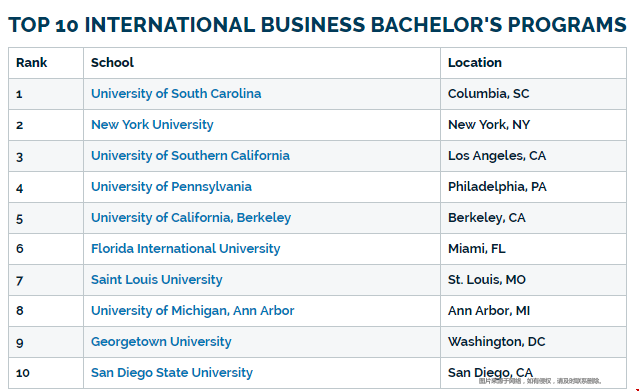Screen dimensions: 639x391
Task: Open University of Michigan, Ann Arbor link
Action: click(192, 311)
